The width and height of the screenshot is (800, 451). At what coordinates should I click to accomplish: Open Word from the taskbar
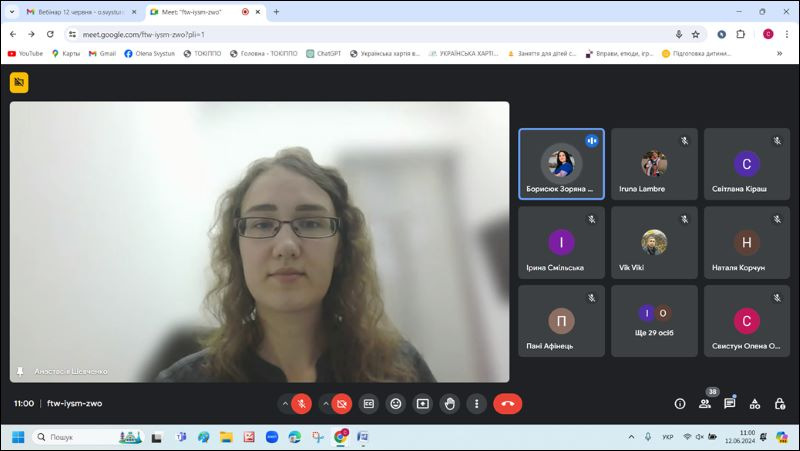point(362,437)
